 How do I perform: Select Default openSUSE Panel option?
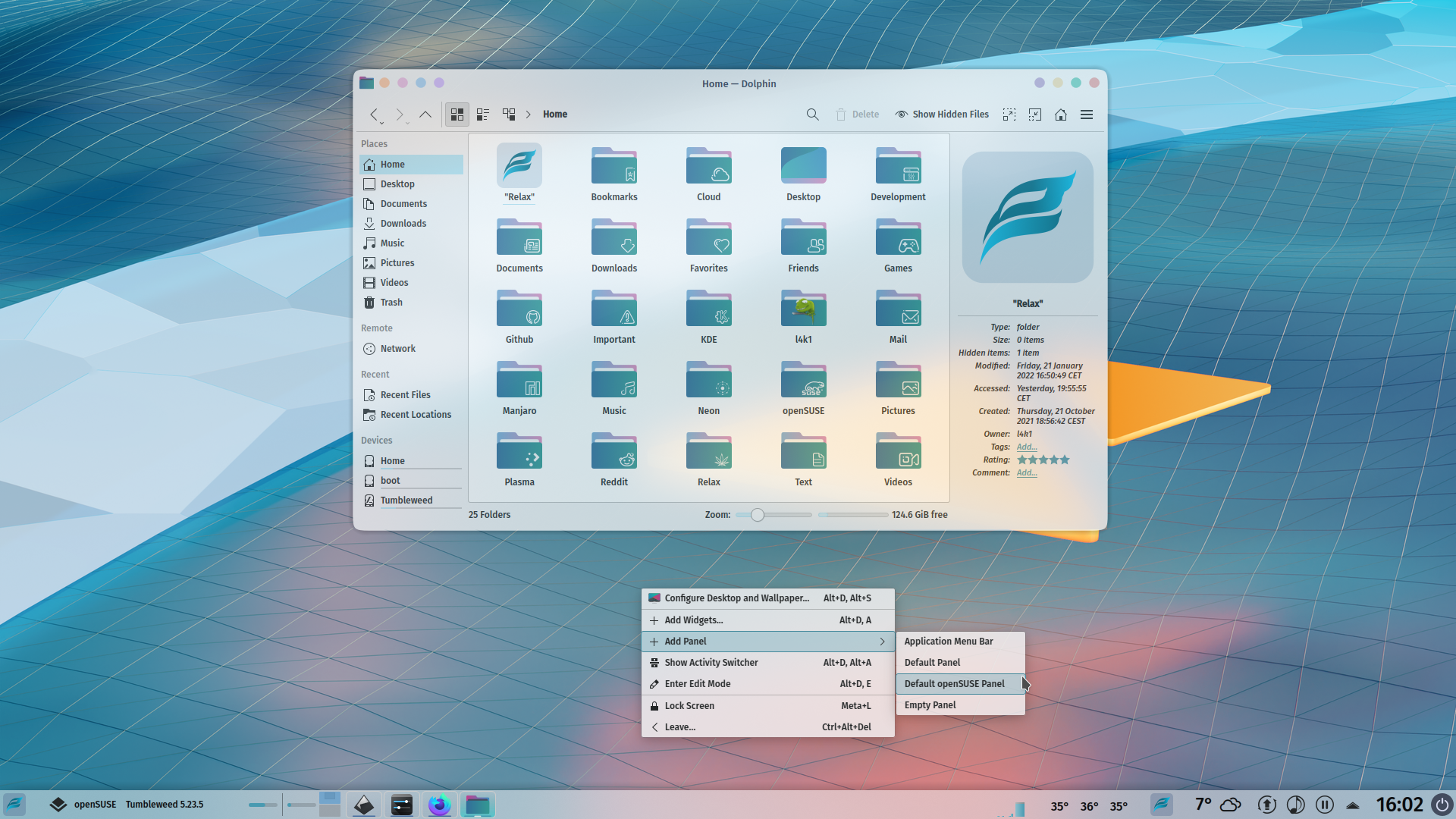tap(960, 684)
